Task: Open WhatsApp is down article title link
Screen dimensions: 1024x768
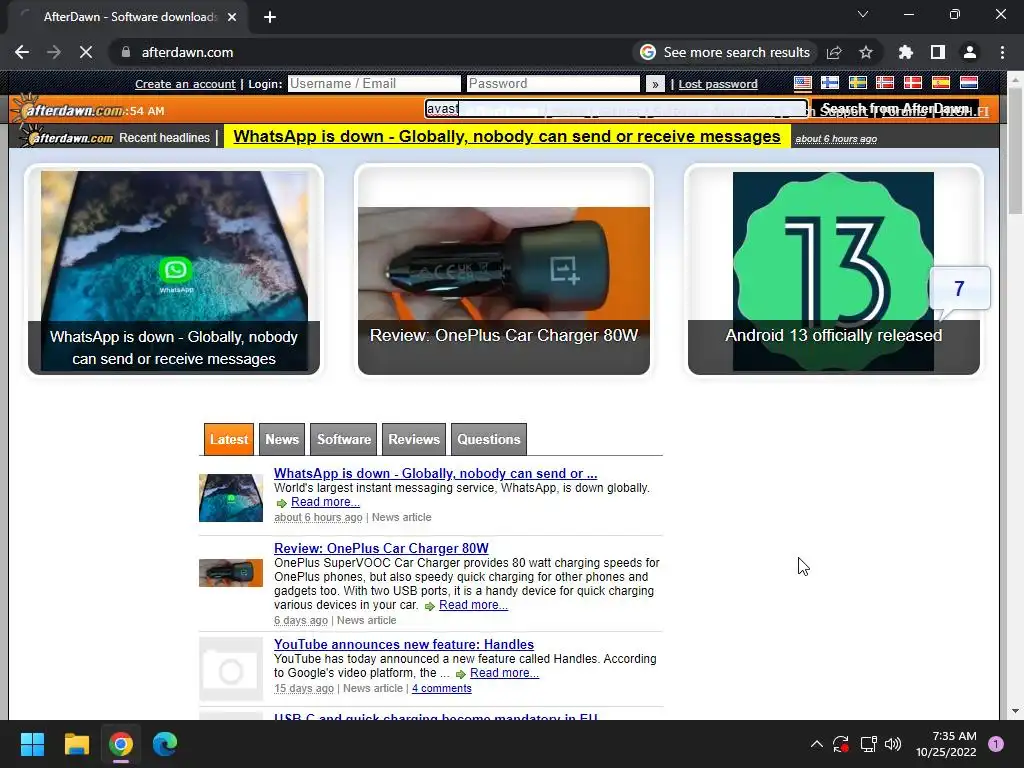Action: [436, 473]
